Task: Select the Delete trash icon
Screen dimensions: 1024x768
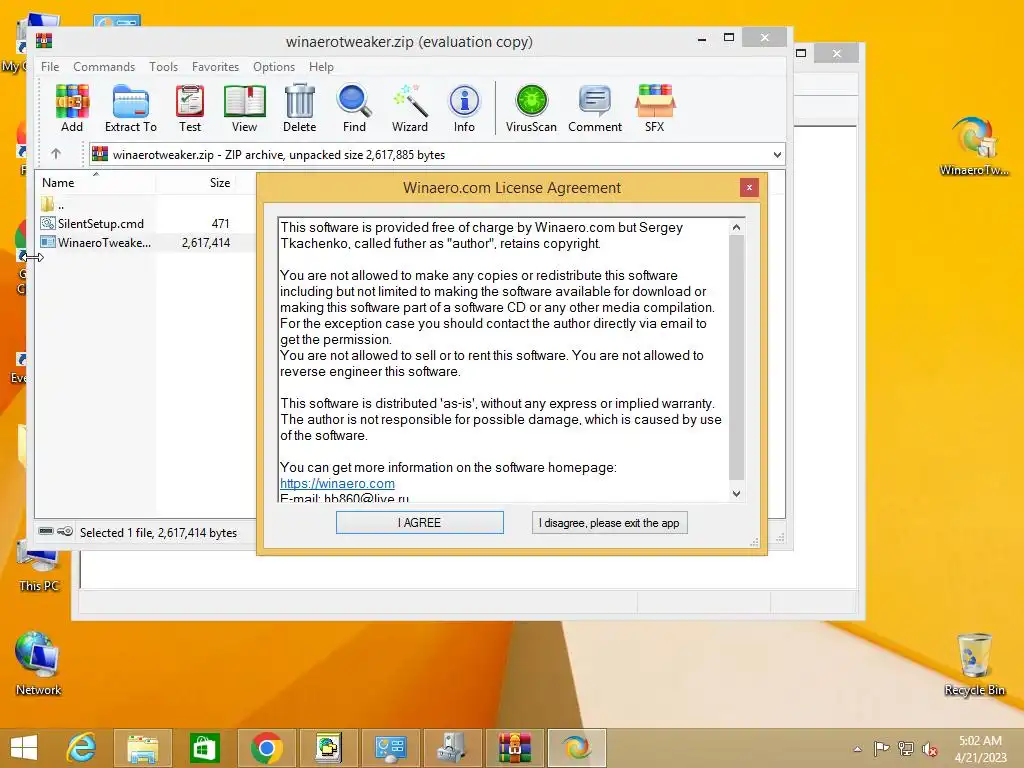Action: [x=300, y=108]
